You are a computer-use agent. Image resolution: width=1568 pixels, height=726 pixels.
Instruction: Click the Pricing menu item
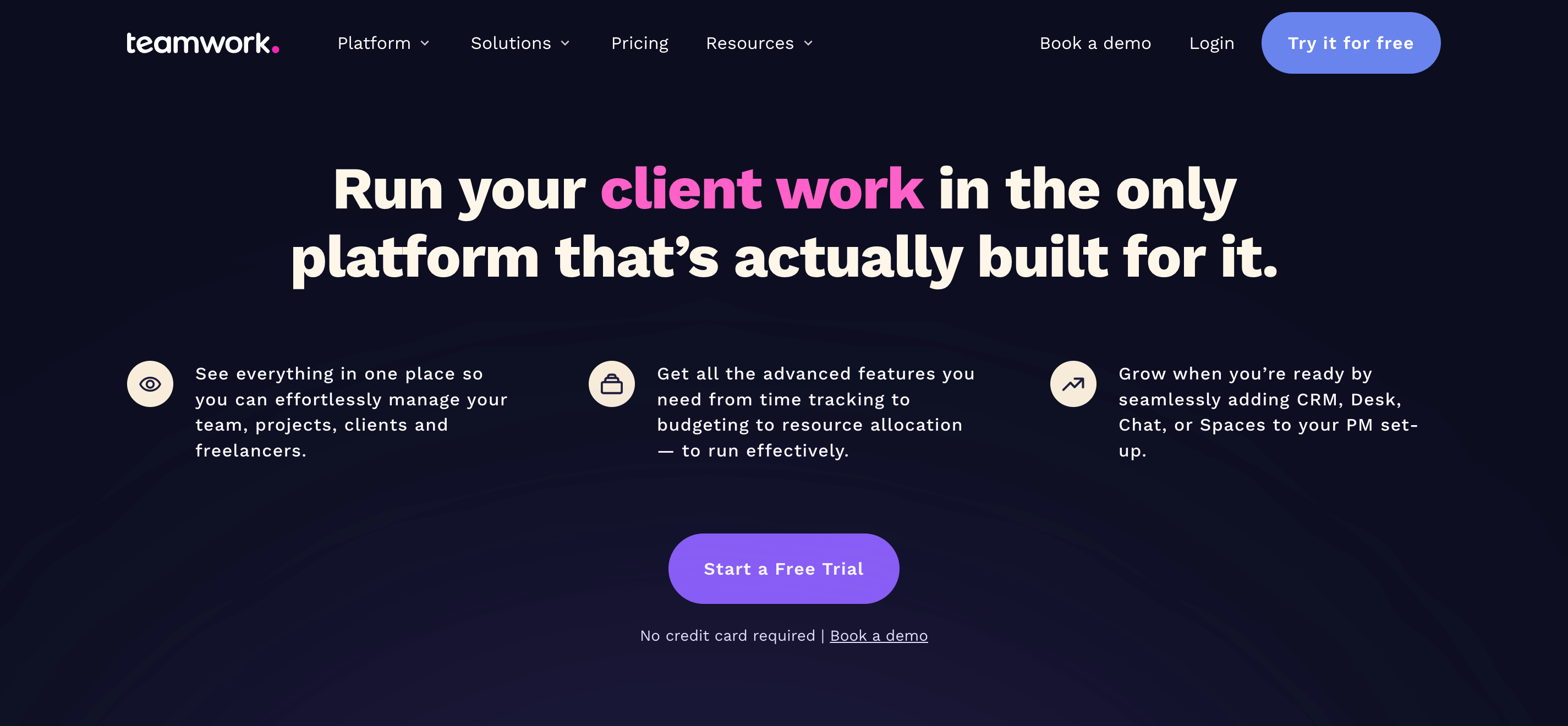click(639, 42)
